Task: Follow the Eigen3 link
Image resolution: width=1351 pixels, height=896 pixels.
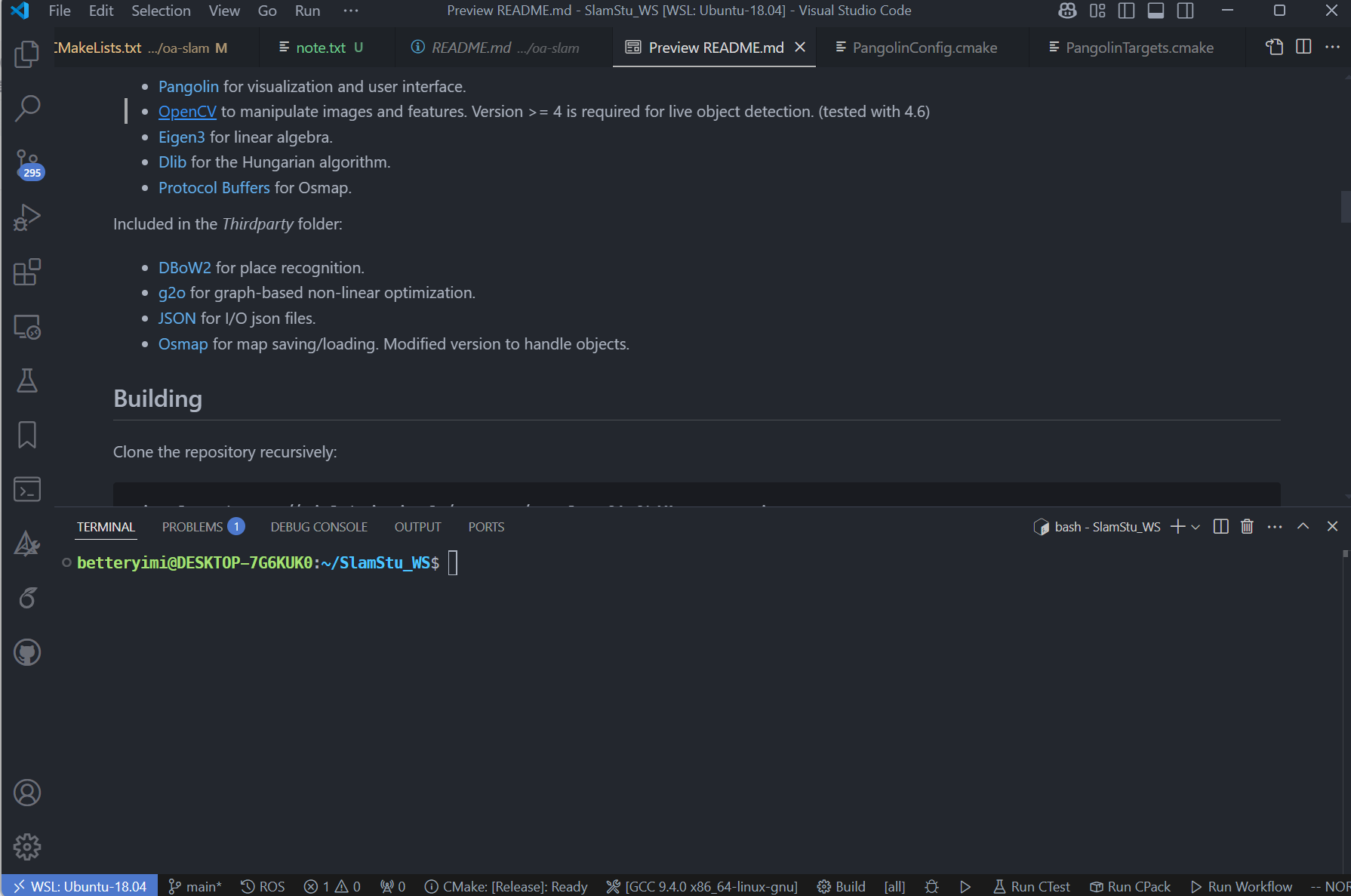Action: tap(182, 137)
